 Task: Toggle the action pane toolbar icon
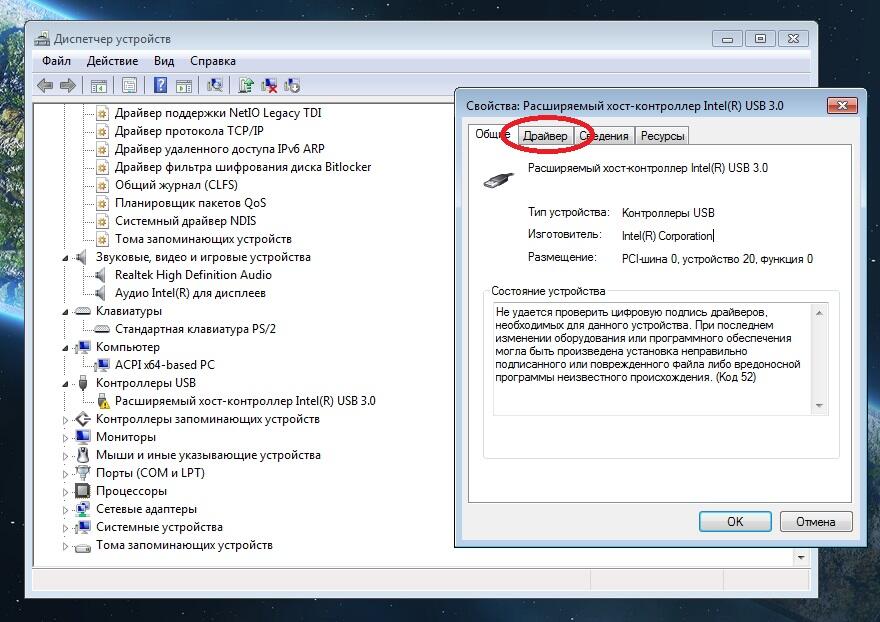point(184,86)
